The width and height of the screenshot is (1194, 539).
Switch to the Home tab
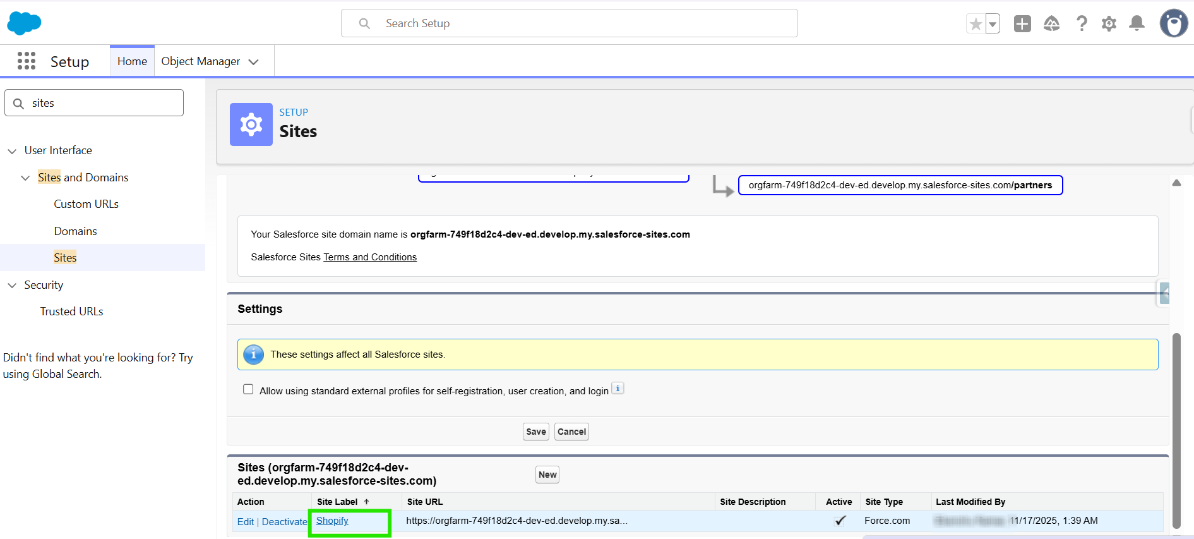pyautogui.click(x=132, y=61)
